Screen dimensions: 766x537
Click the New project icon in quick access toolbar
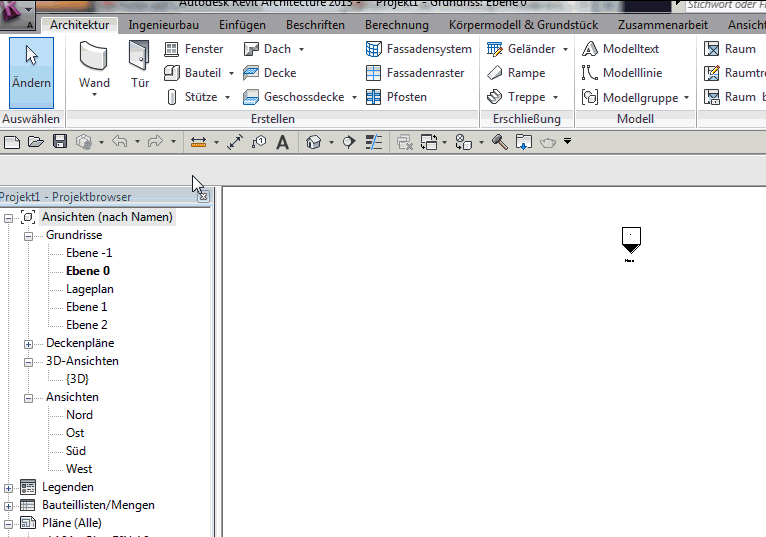pos(12,142)
